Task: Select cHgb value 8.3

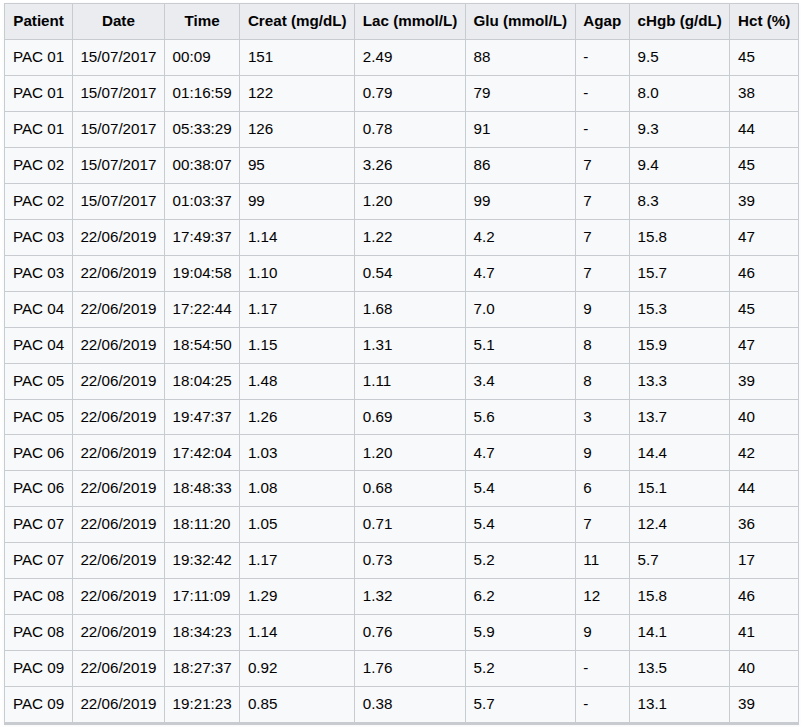Action: (x=679, y=201)
